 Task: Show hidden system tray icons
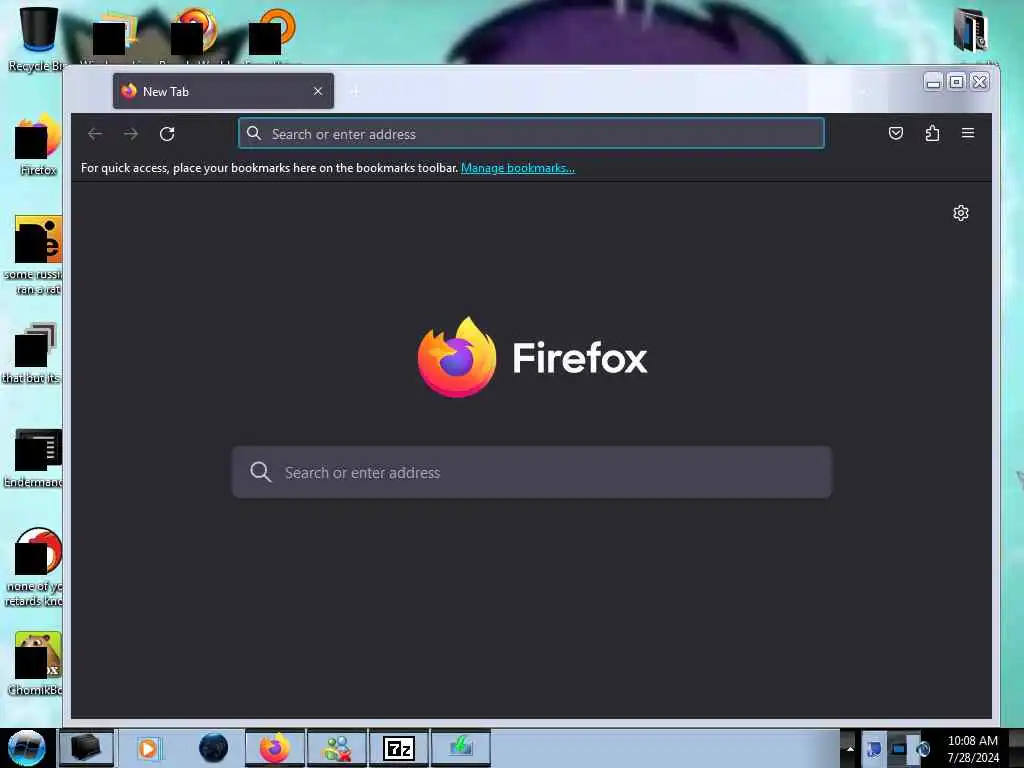click(850, 748)
